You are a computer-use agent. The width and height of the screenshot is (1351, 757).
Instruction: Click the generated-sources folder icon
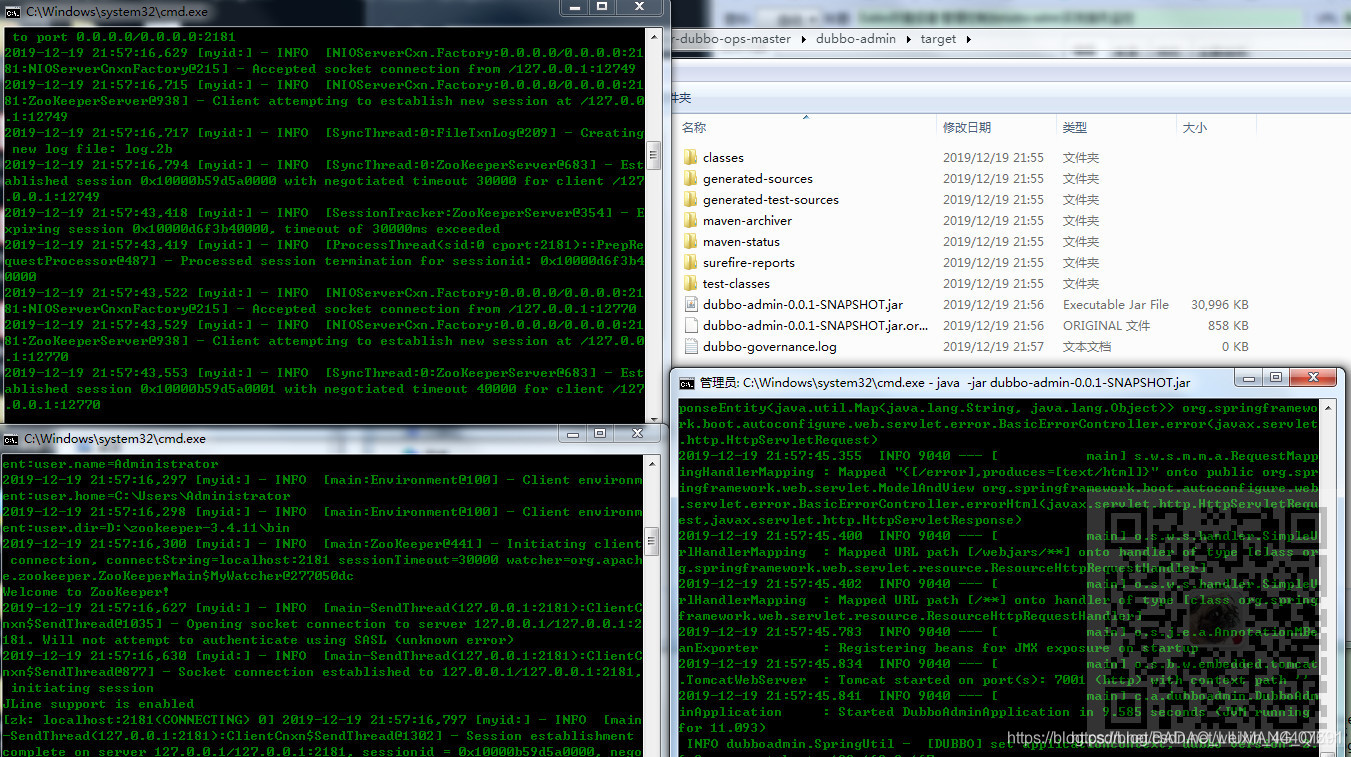[x=690, y=179]
